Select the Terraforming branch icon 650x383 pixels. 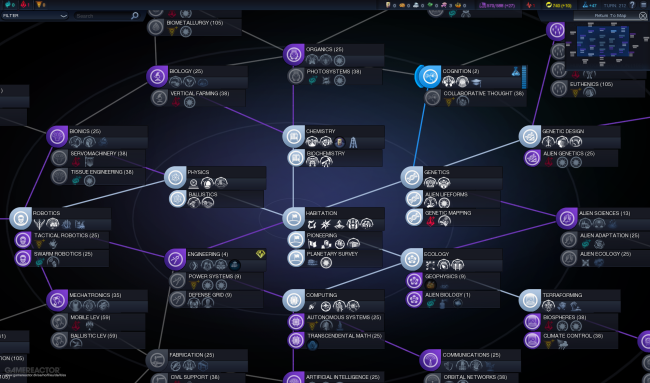click(x=530, y=300)
